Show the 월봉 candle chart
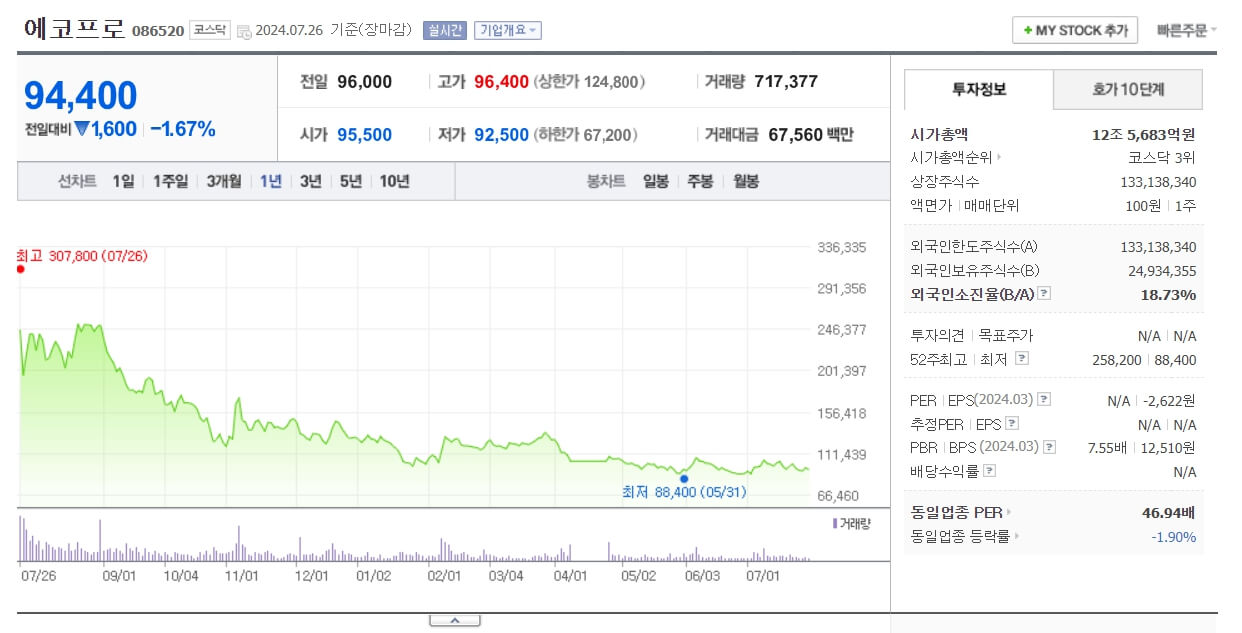Image resolution: width=1242 pixels, height=633 pixels. point(746,181)
